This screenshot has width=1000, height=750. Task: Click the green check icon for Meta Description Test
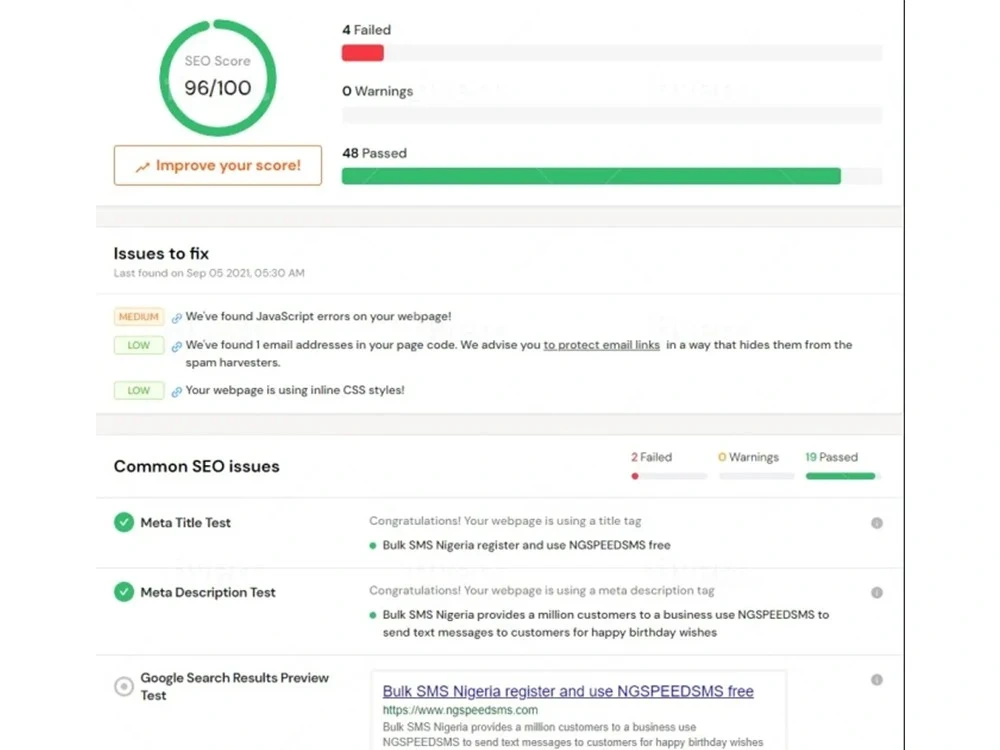coord(124,592)
